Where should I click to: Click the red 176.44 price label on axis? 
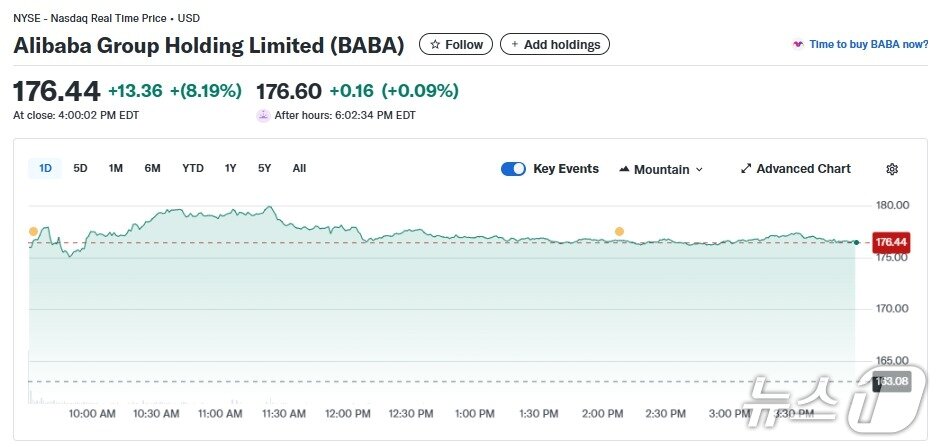[x=890, y=242]
